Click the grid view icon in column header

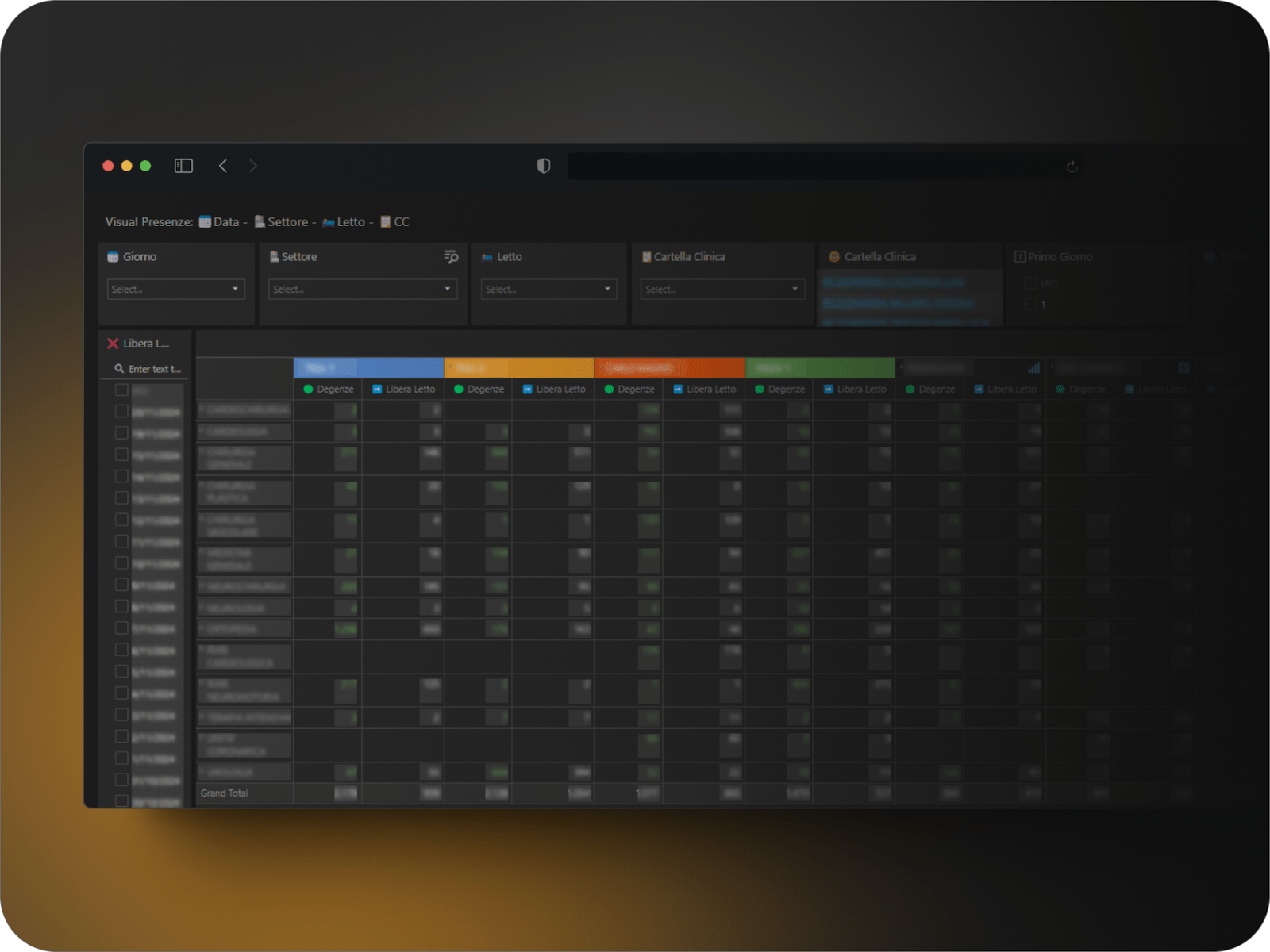pos(1183,368)
